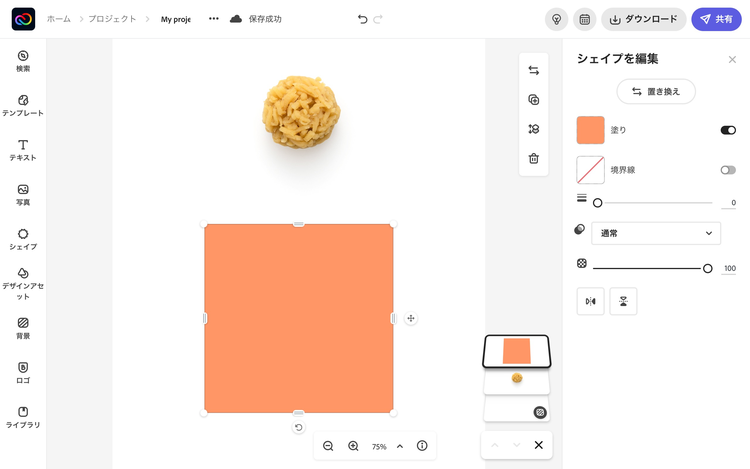
Task: Open the 背景 background panel
Action: coord(23,328)
